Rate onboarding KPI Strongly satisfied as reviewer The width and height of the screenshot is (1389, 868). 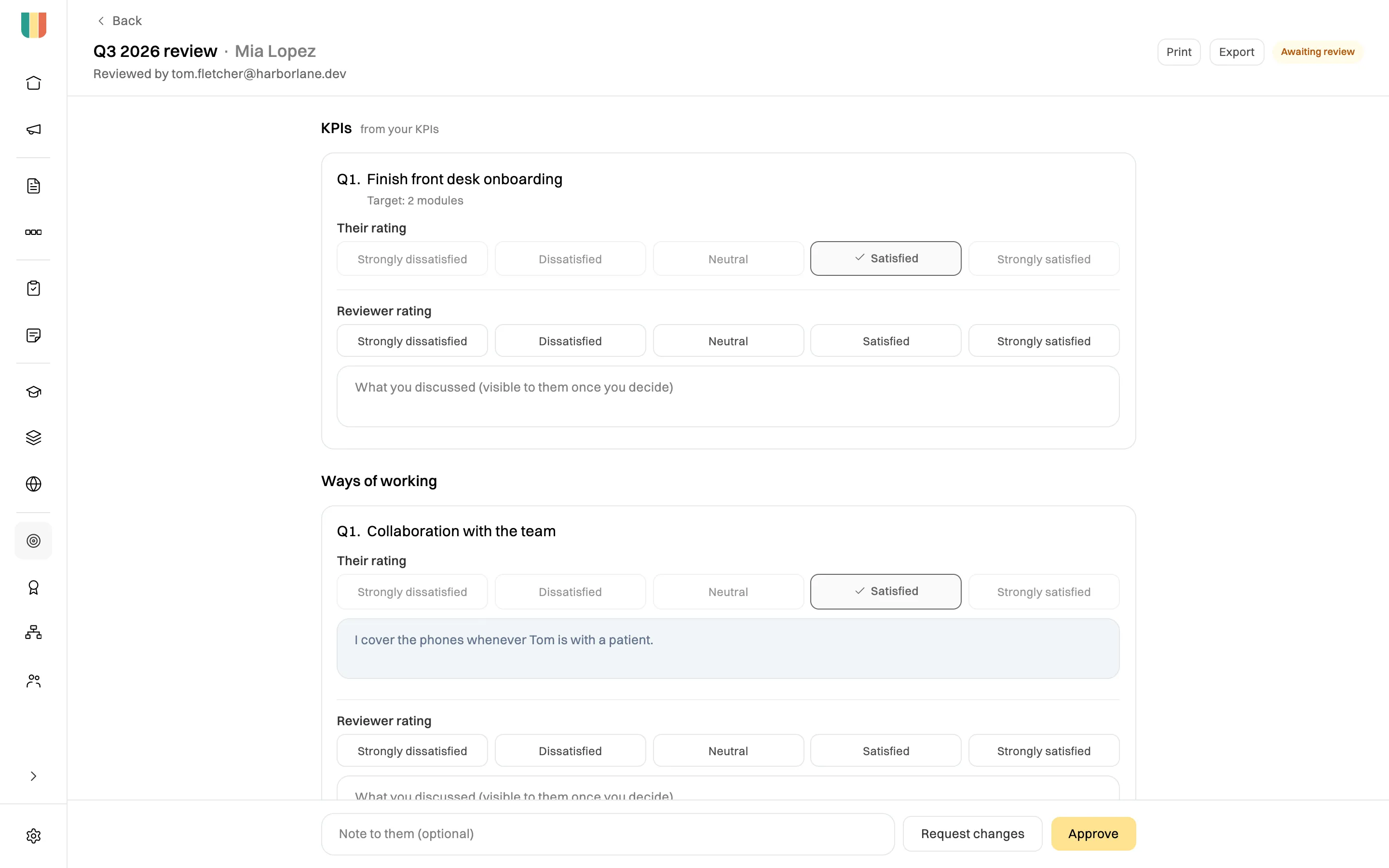pos(1044,341)
